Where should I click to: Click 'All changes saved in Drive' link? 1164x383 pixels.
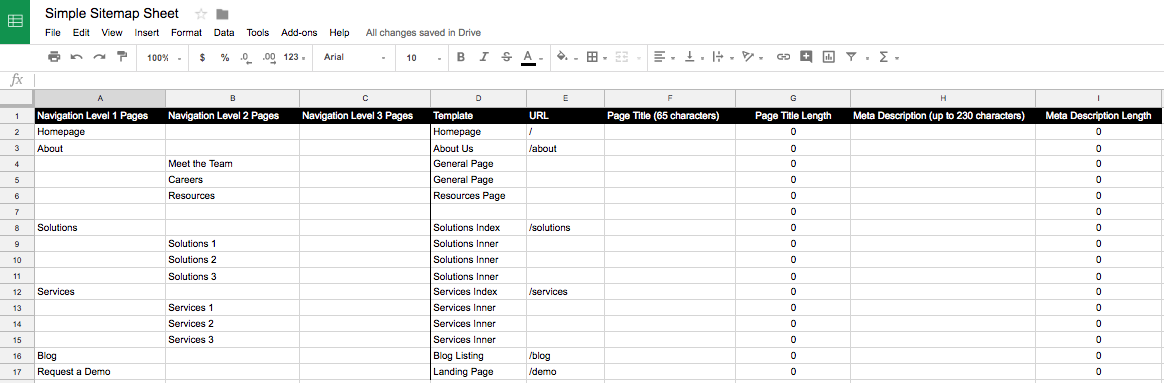pyautogui.click(x=423, y=33)
